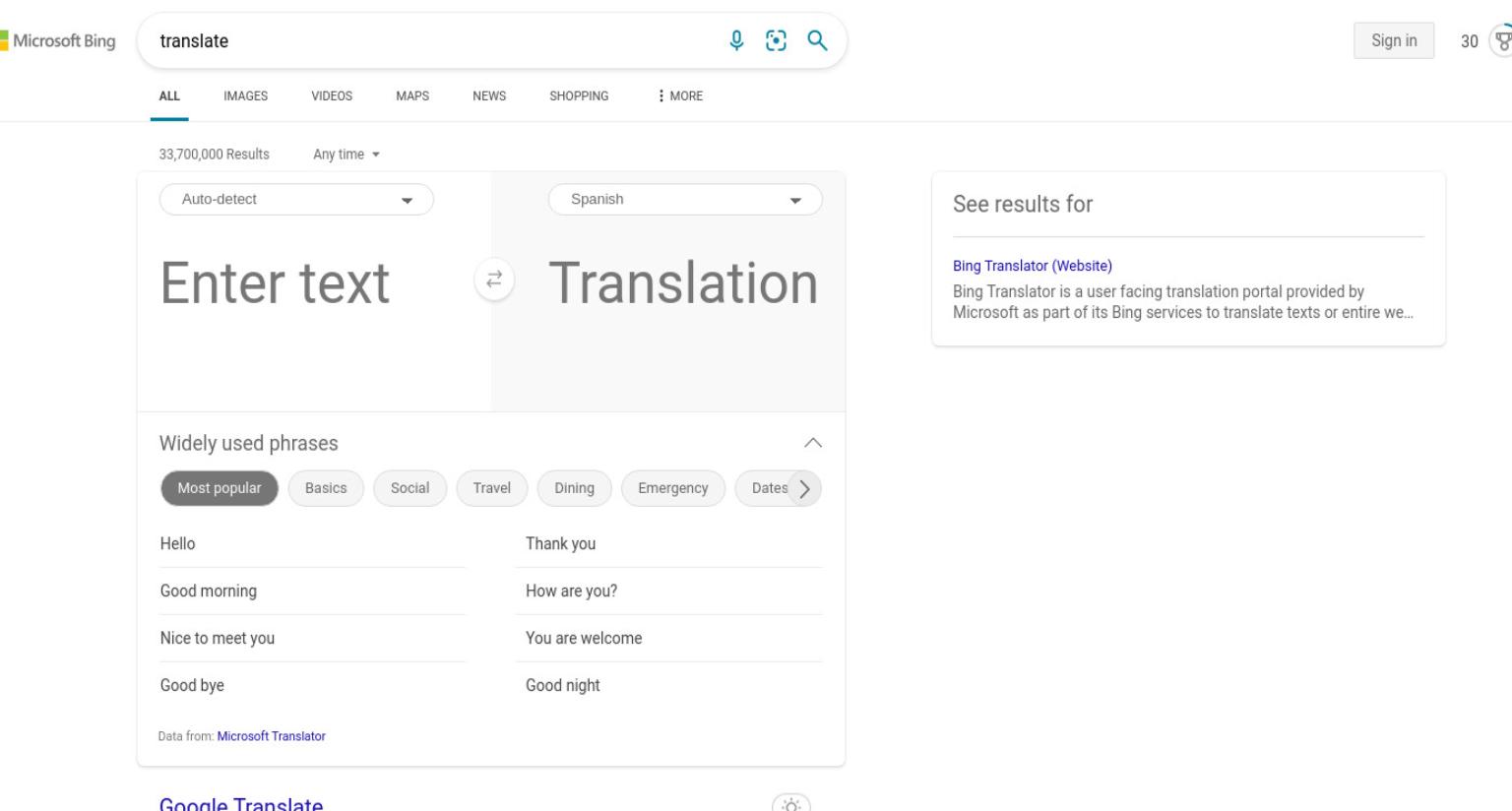This screenshot has width=1512, height=811.
Task: Click the Microsoft Bing logo
Action: coord(58,41)
